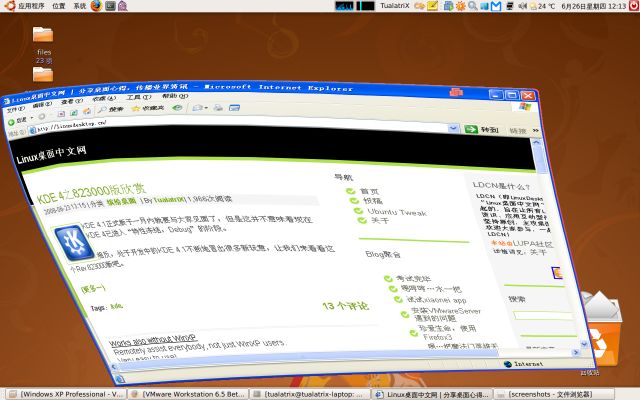Open the address bar dropdown arrow
This screenshot has width=640, height=400.
coord(453,128)
